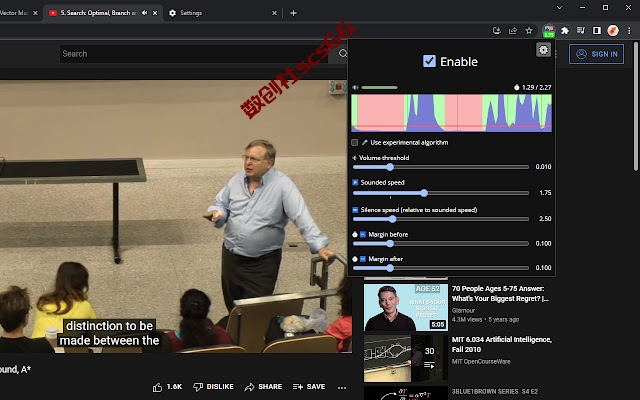The height and width of the screenshot is (400, 640).
Task: Adjust the Sounded speed slider
Action: point(441,193)
